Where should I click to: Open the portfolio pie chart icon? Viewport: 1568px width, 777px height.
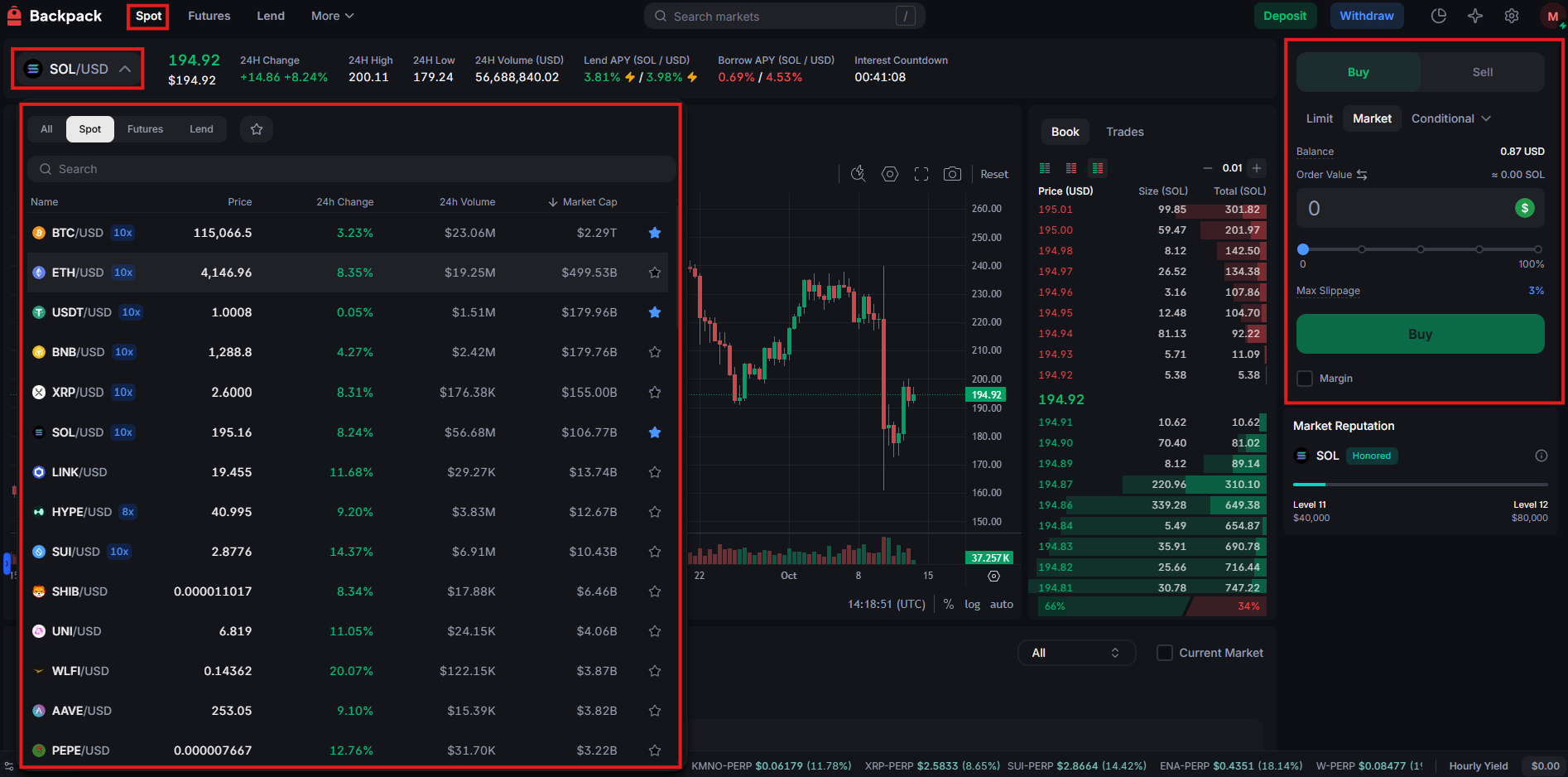pyautogui.click(x=1439, y=16)
